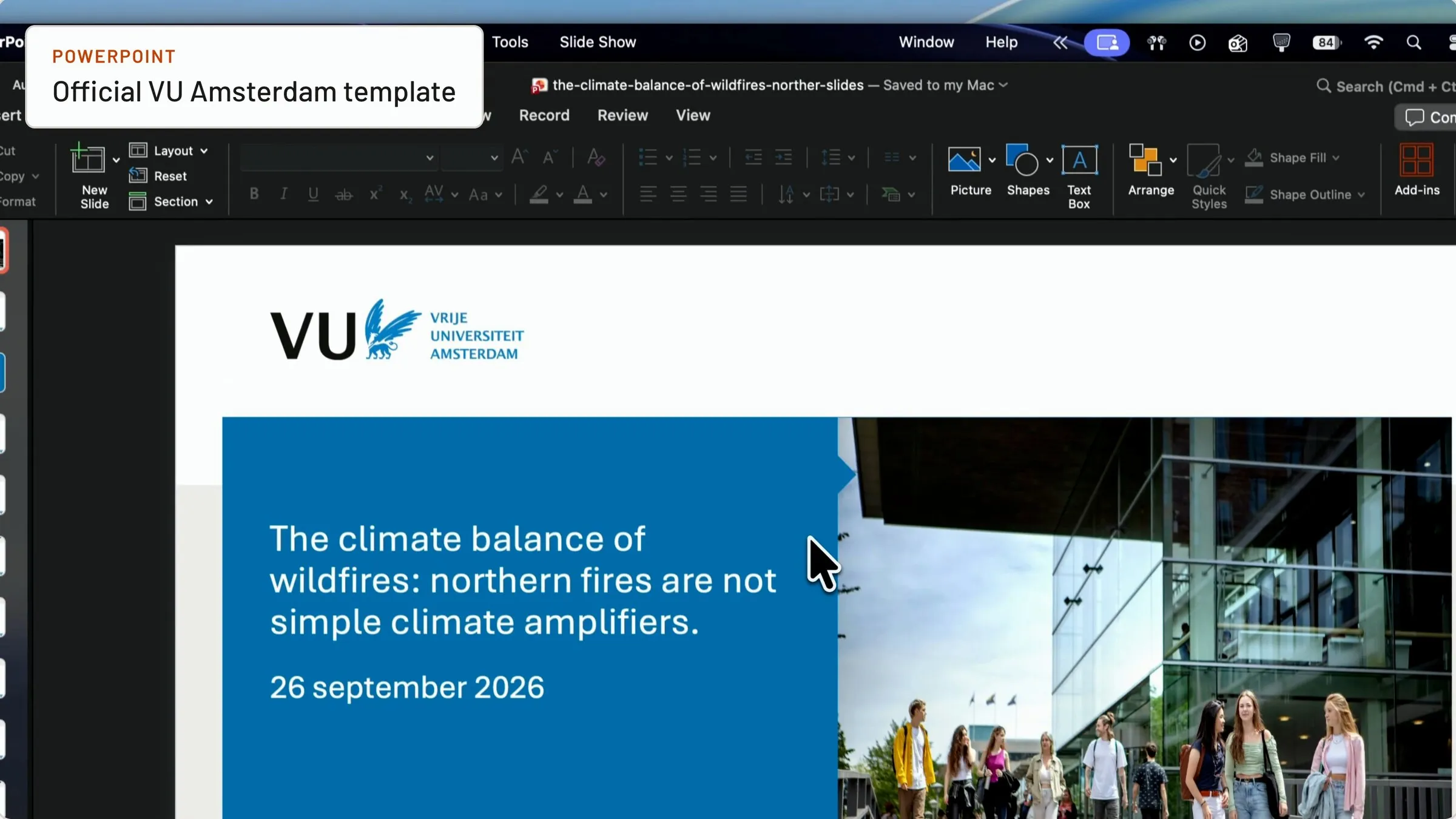Open the Slide Show menu

(598, 42)
